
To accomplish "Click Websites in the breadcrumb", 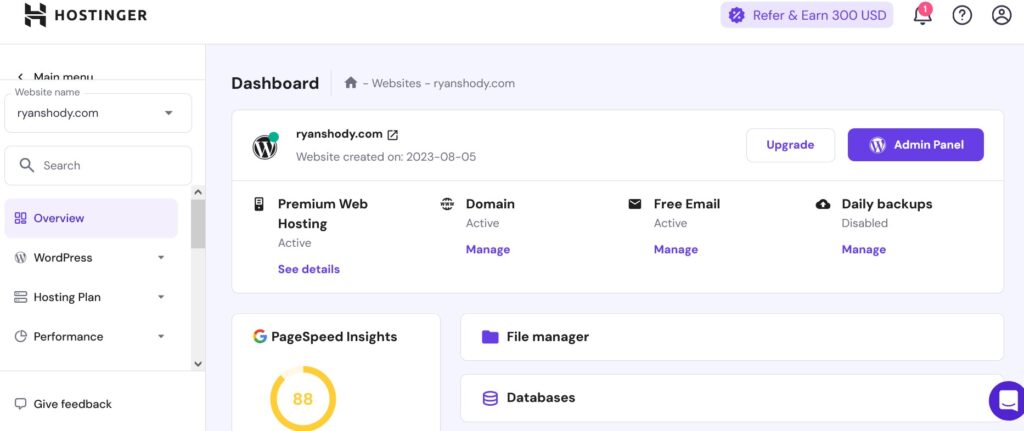I will [396, 84].
